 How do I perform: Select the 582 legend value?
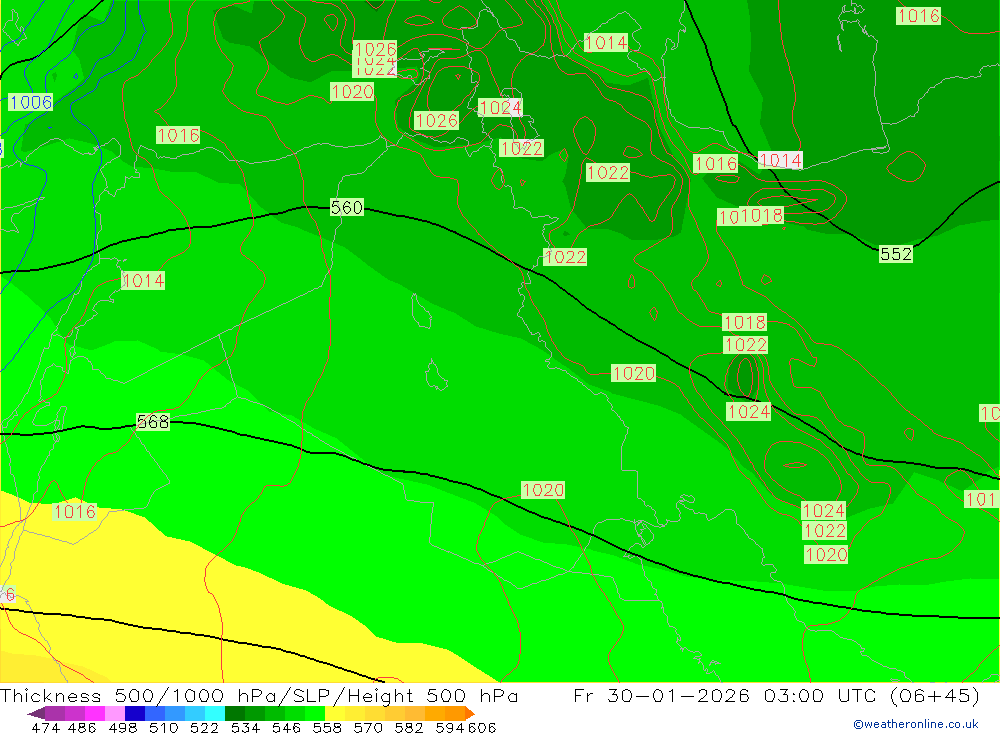[408, 728]
